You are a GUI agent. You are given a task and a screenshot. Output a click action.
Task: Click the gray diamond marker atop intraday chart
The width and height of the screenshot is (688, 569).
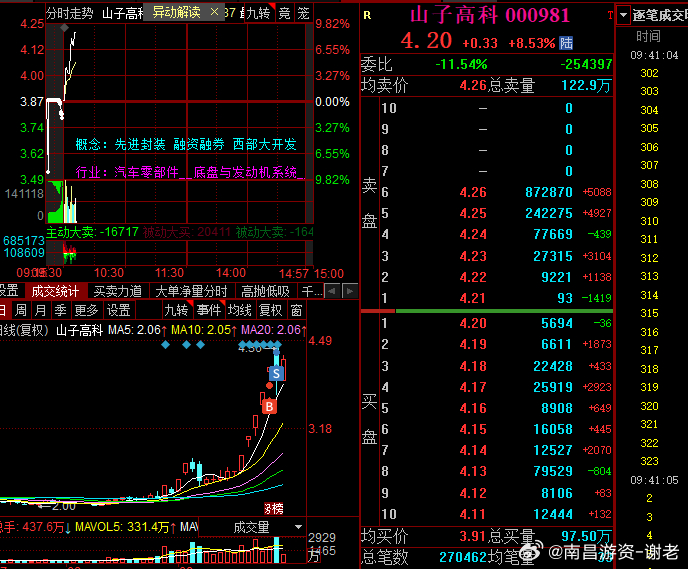64,28
